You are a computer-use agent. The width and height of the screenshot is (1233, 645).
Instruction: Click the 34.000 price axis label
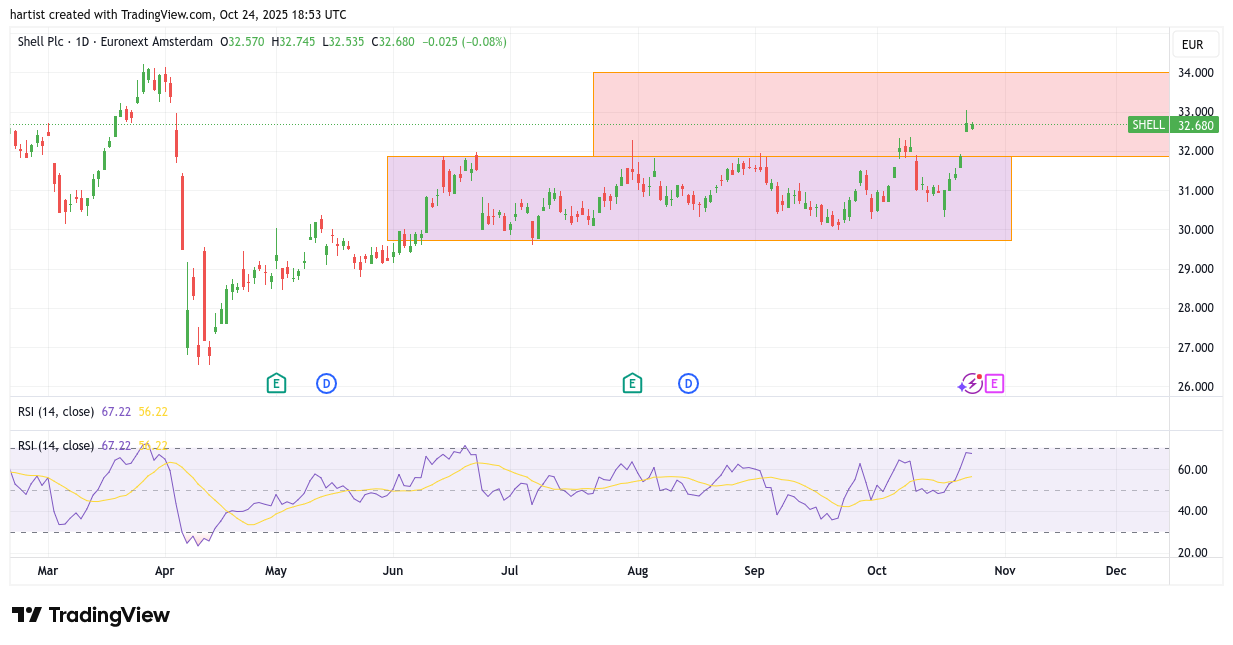pos(1195,73)
